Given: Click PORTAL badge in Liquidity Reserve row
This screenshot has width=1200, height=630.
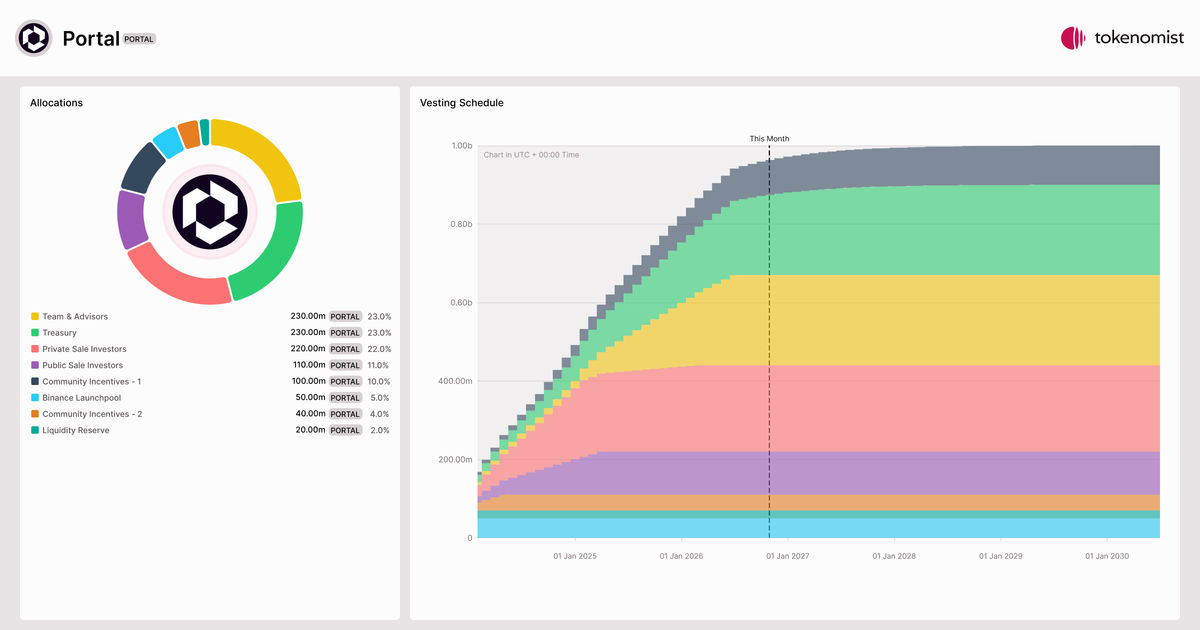Looking at the screenshot, I should [346, 430].
